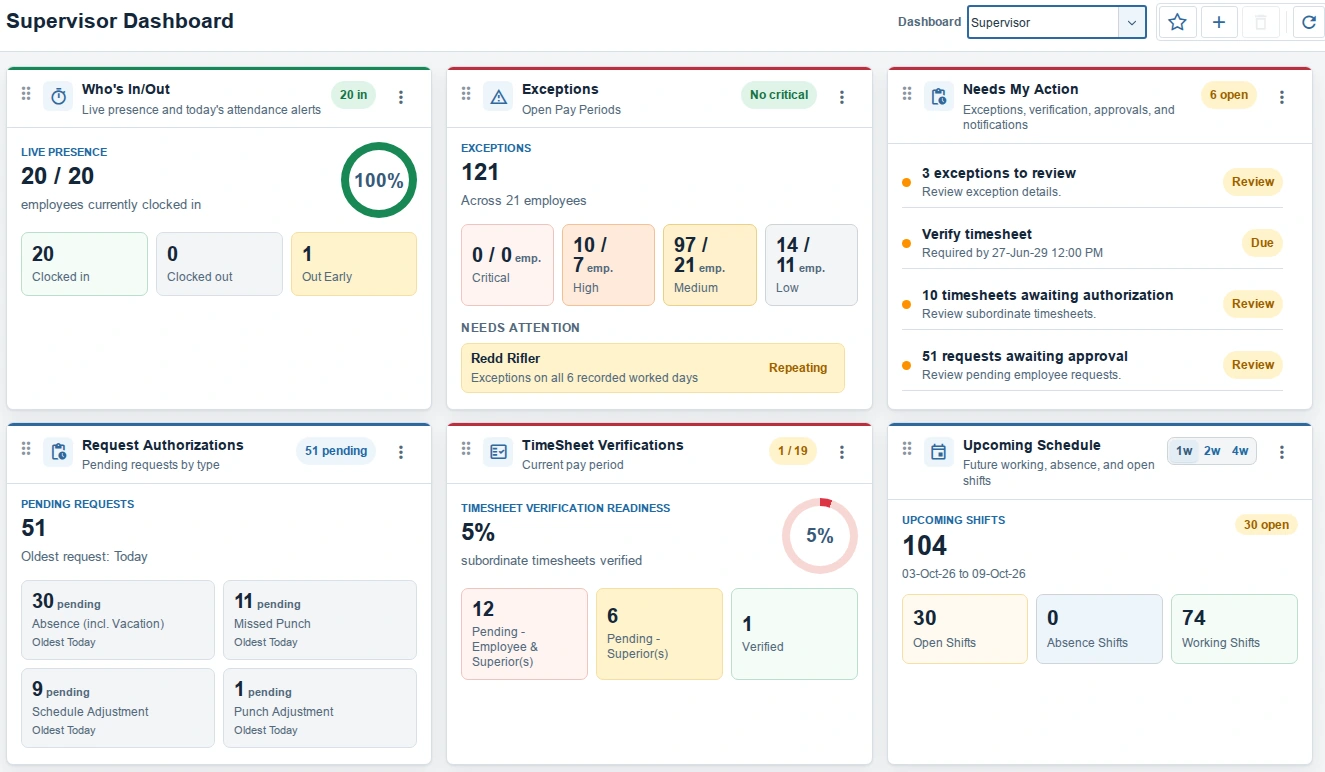Open the Redd Rifler needs-attention row
1325x772 pixels.
point(653,368)
